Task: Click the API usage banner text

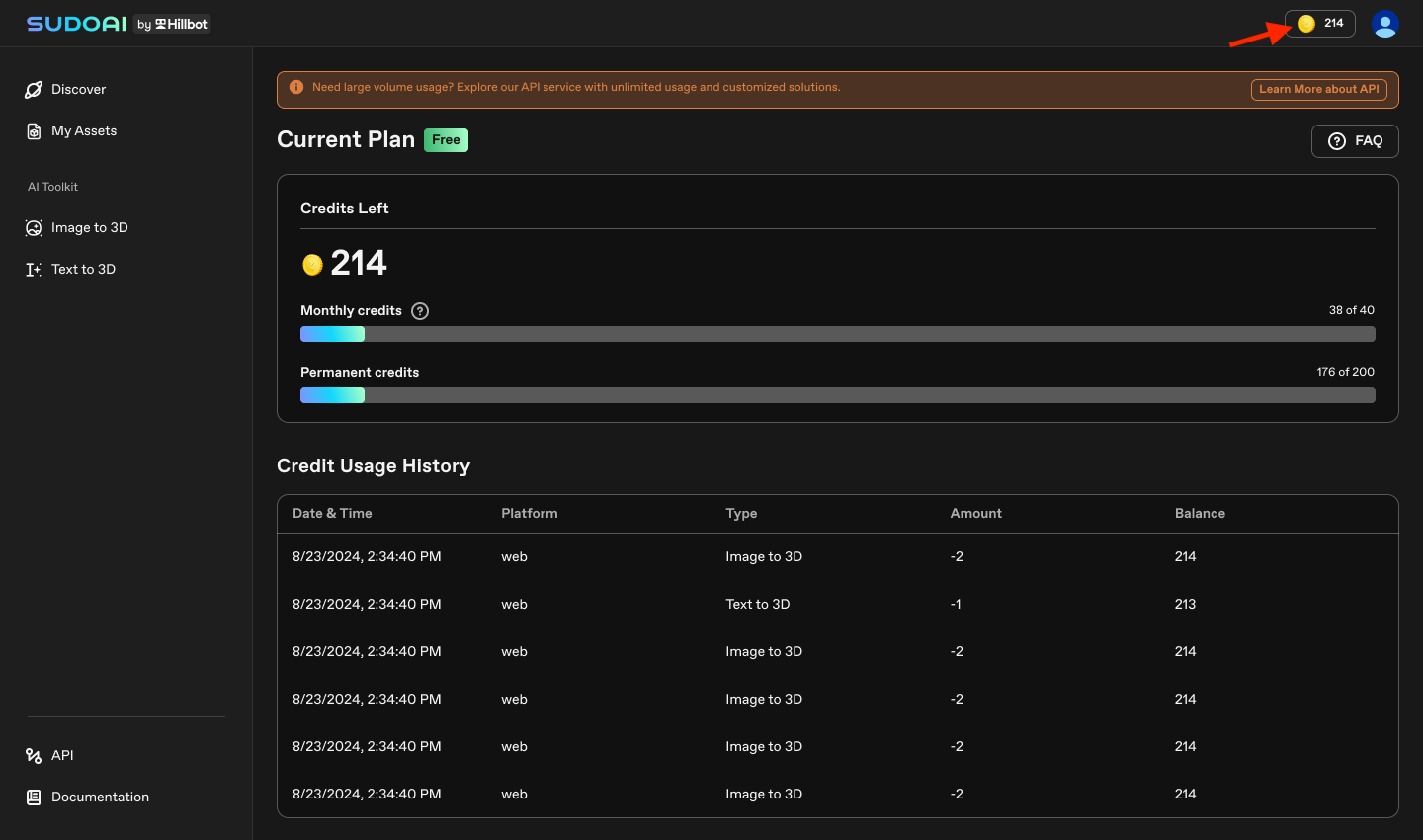Action: (x=576, y=87)
